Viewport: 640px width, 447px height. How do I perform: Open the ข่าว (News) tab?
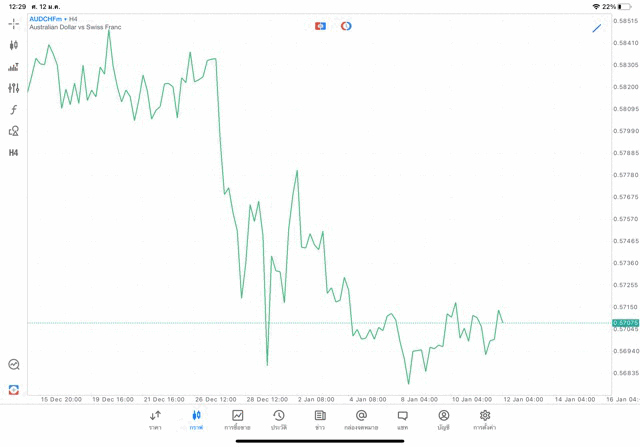320,420
